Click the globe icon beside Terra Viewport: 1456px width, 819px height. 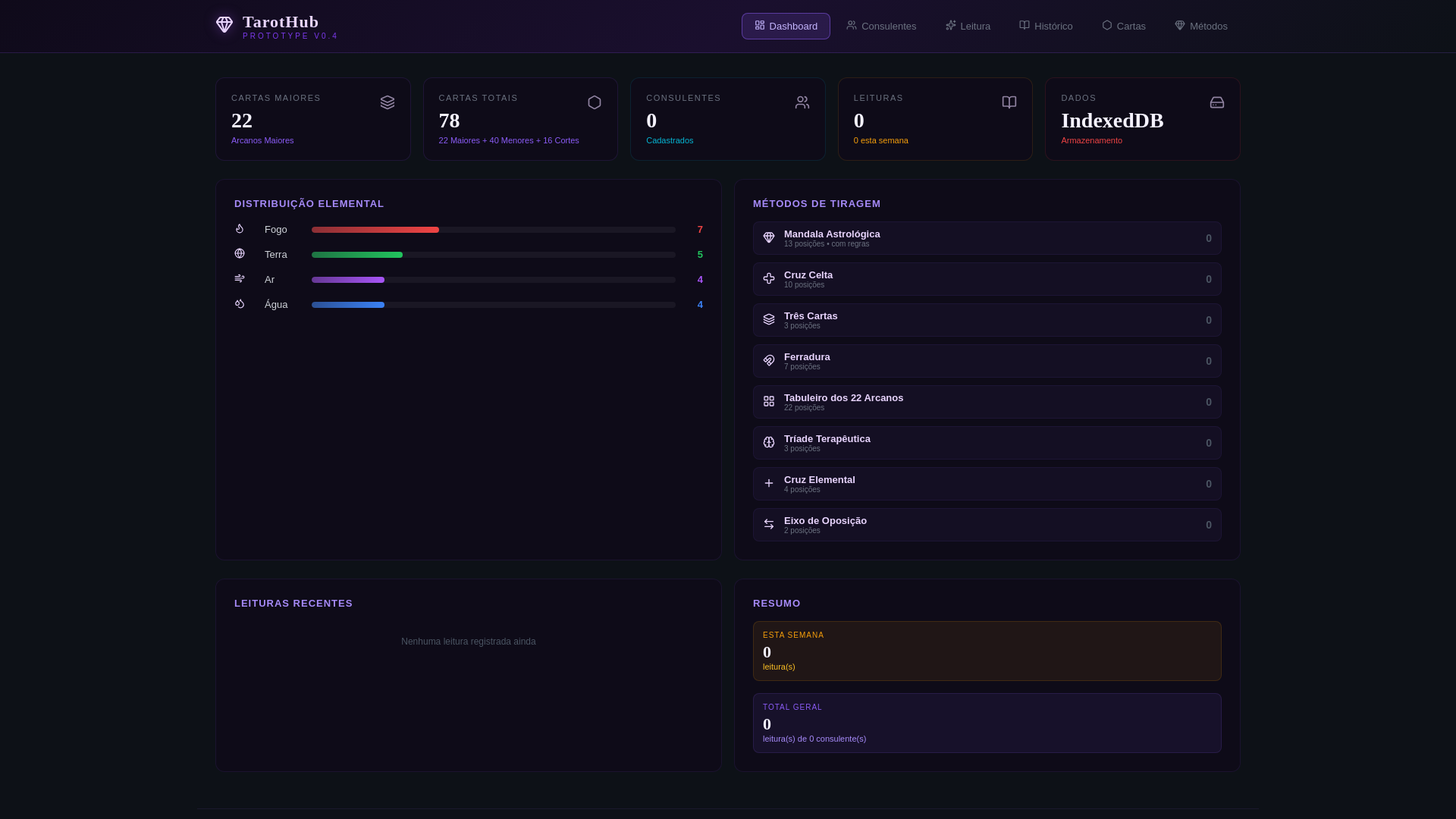240,254
